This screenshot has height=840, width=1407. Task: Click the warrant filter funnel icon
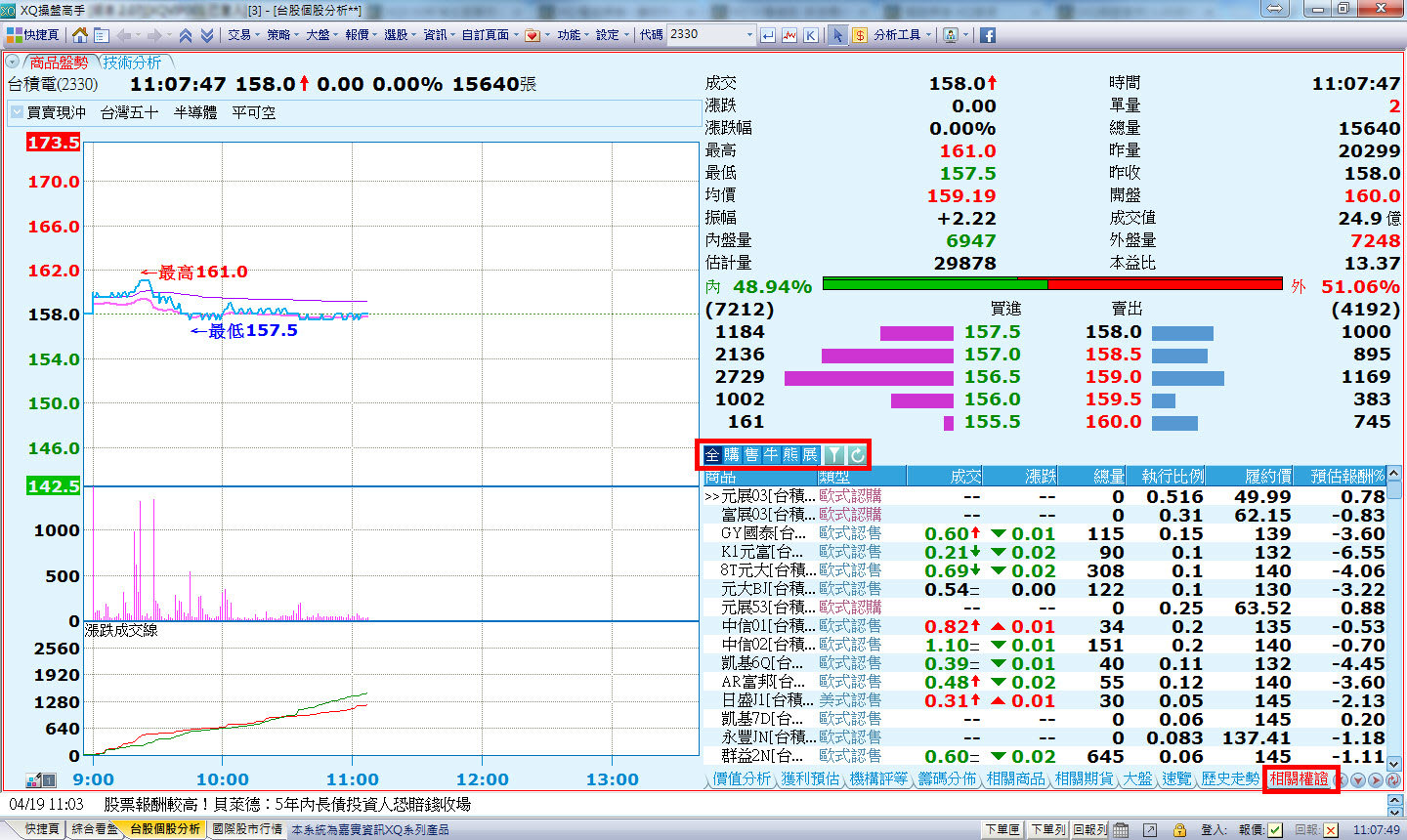click(x=833, y=455)
